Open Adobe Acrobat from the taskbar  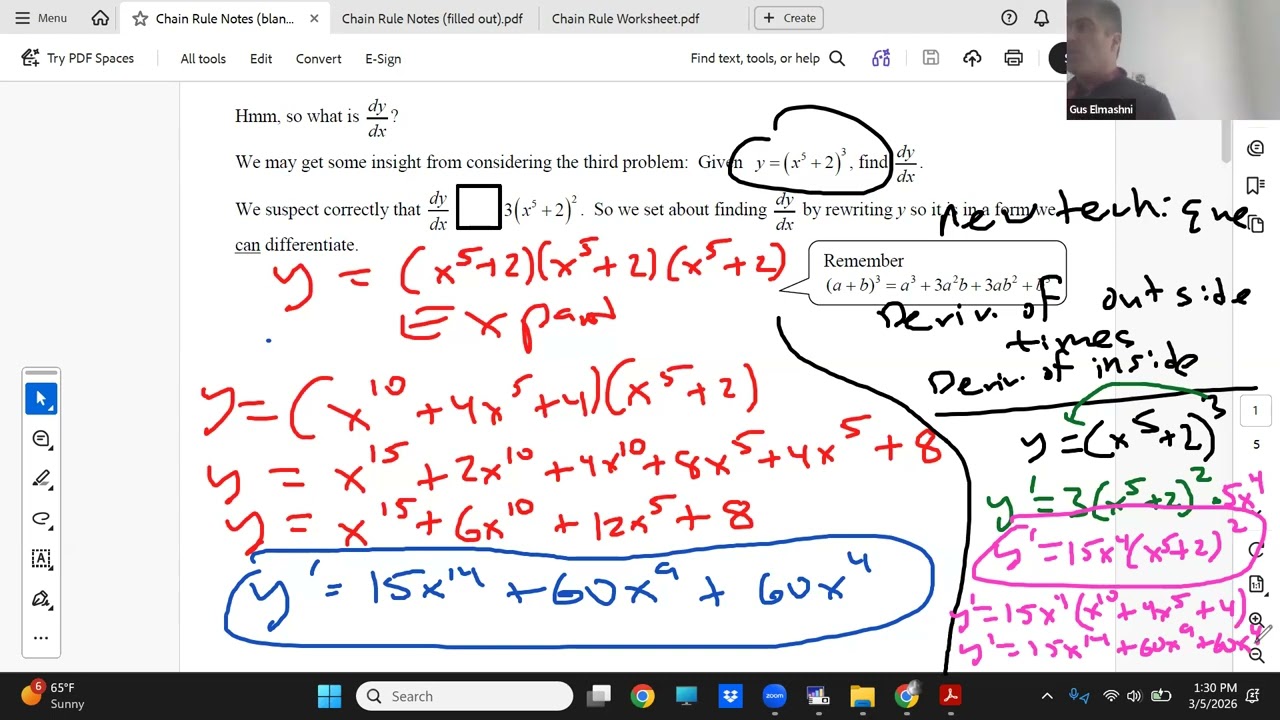coord(950,696)
